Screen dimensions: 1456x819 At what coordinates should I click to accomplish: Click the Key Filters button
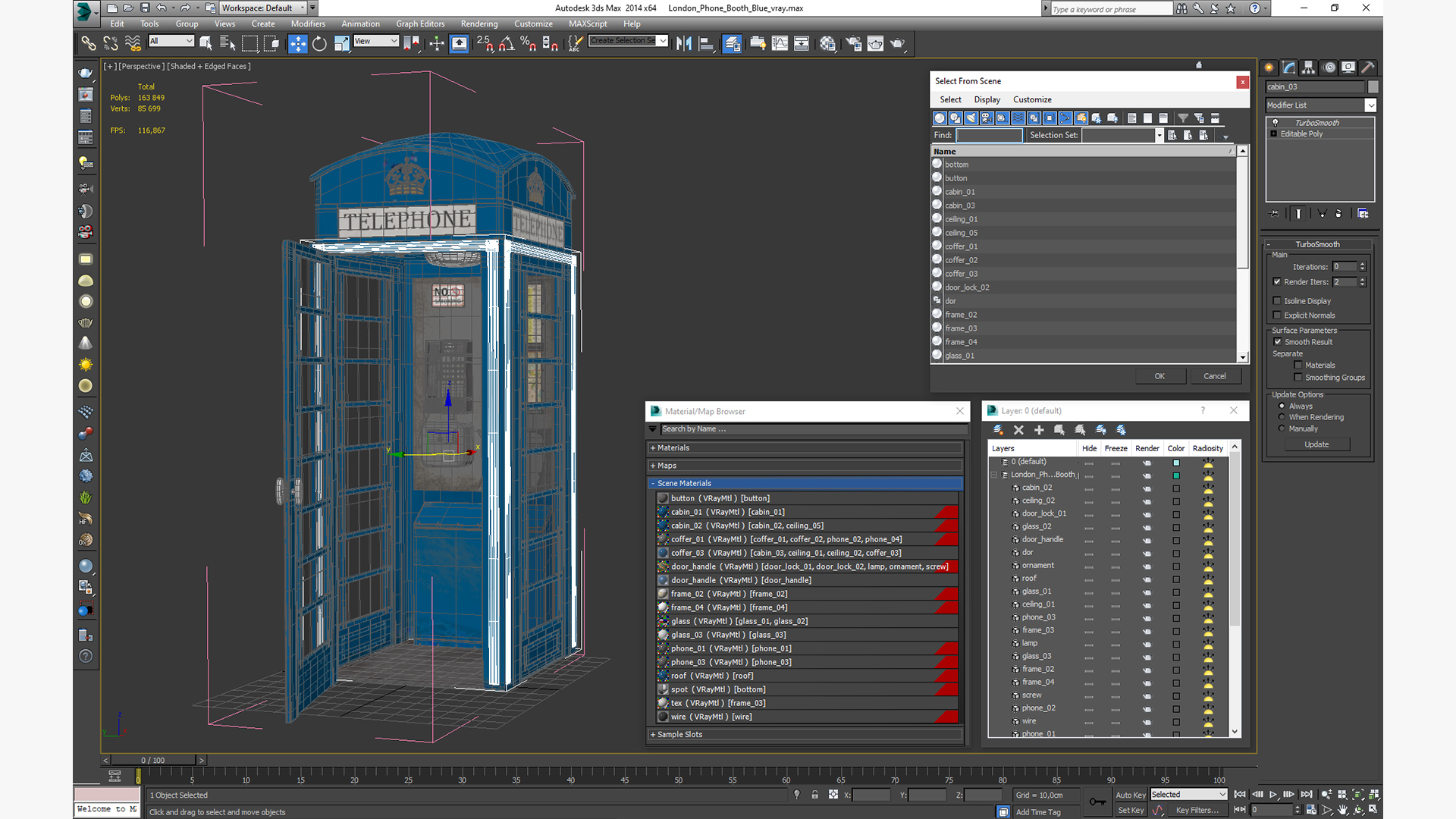pos(1197,810)
